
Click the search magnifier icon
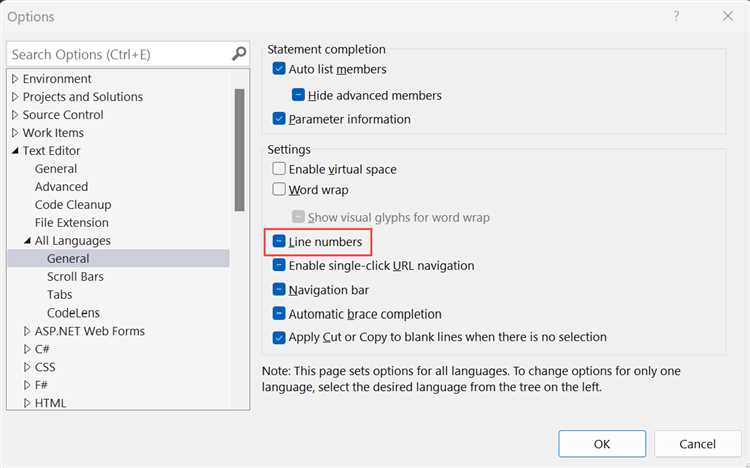pyautogui.click(x=239, y=54)
